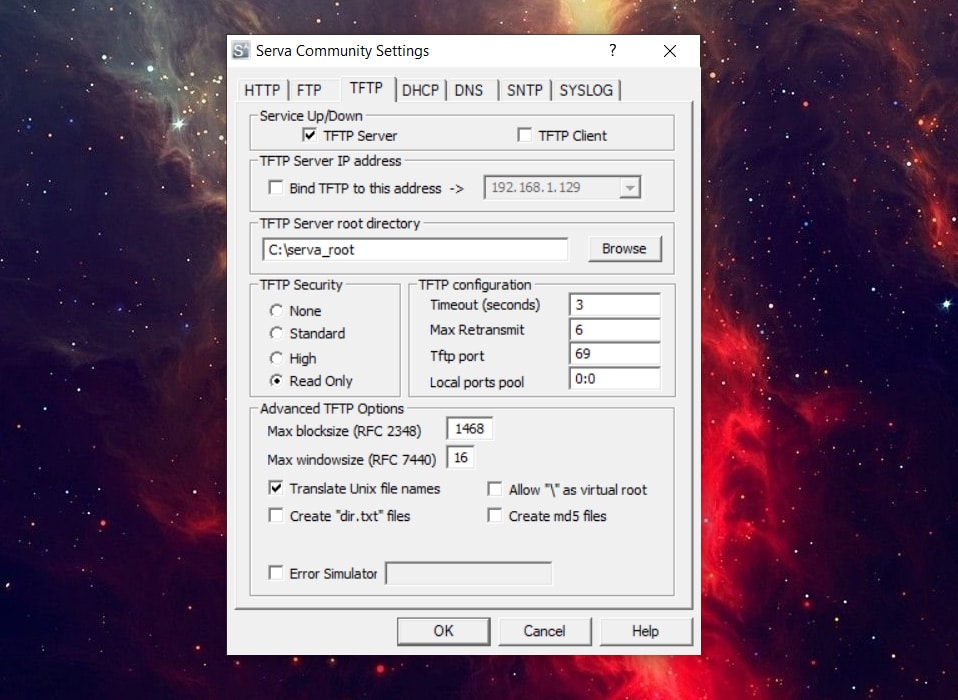Click the "TFTP Server IP address" group label
This screenshot has width=958, height=700.
pos(331,161)
